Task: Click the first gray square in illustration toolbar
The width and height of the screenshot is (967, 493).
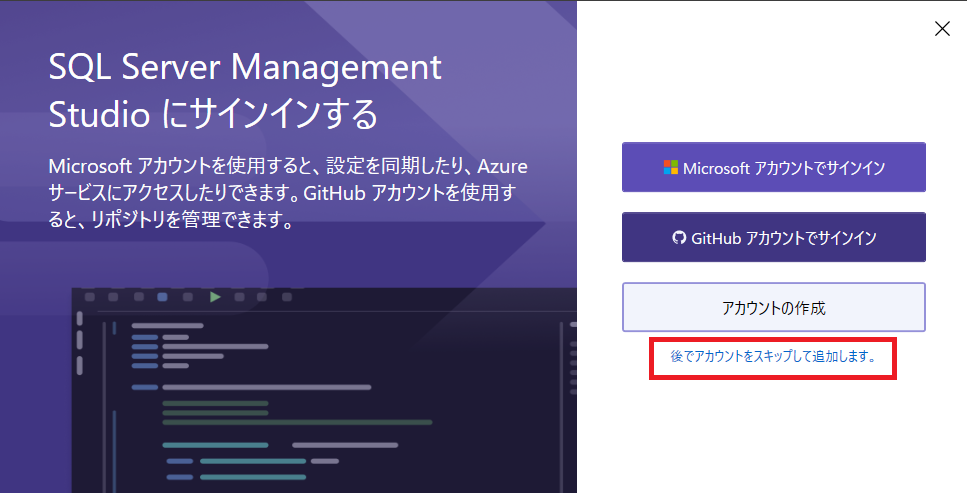Action: [89, 297]
